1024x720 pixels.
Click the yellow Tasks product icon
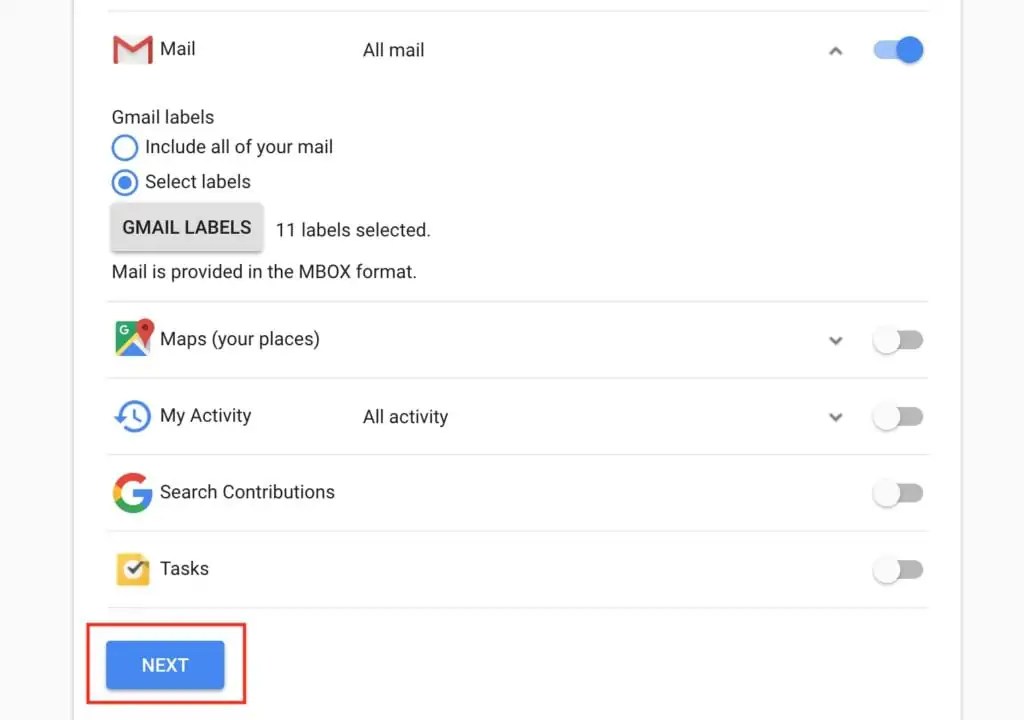pos(131,568)
